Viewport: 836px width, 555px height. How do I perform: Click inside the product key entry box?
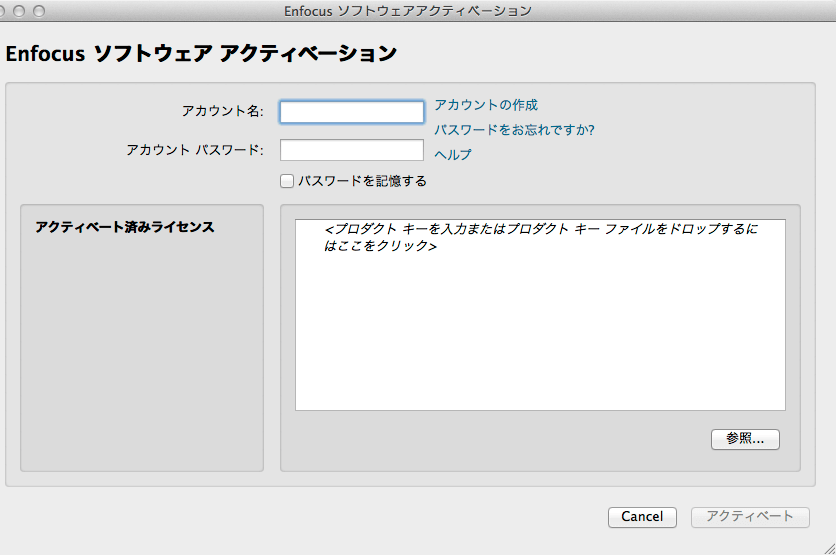coord(540,315)
